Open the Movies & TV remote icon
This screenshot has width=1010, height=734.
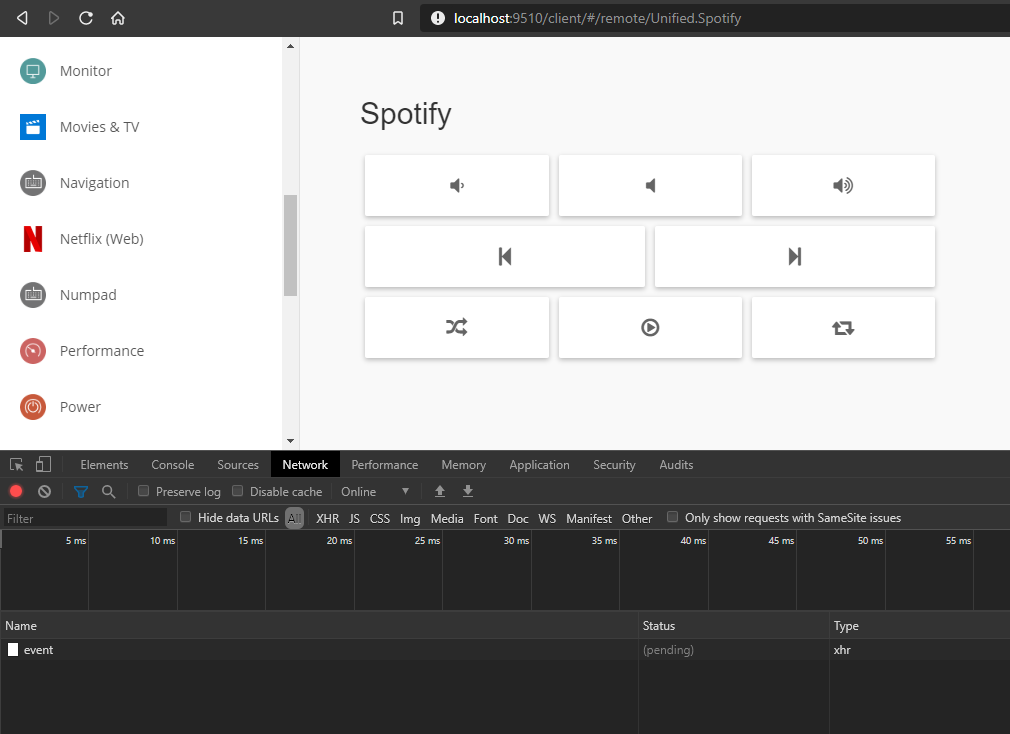(x=33, y=127)
